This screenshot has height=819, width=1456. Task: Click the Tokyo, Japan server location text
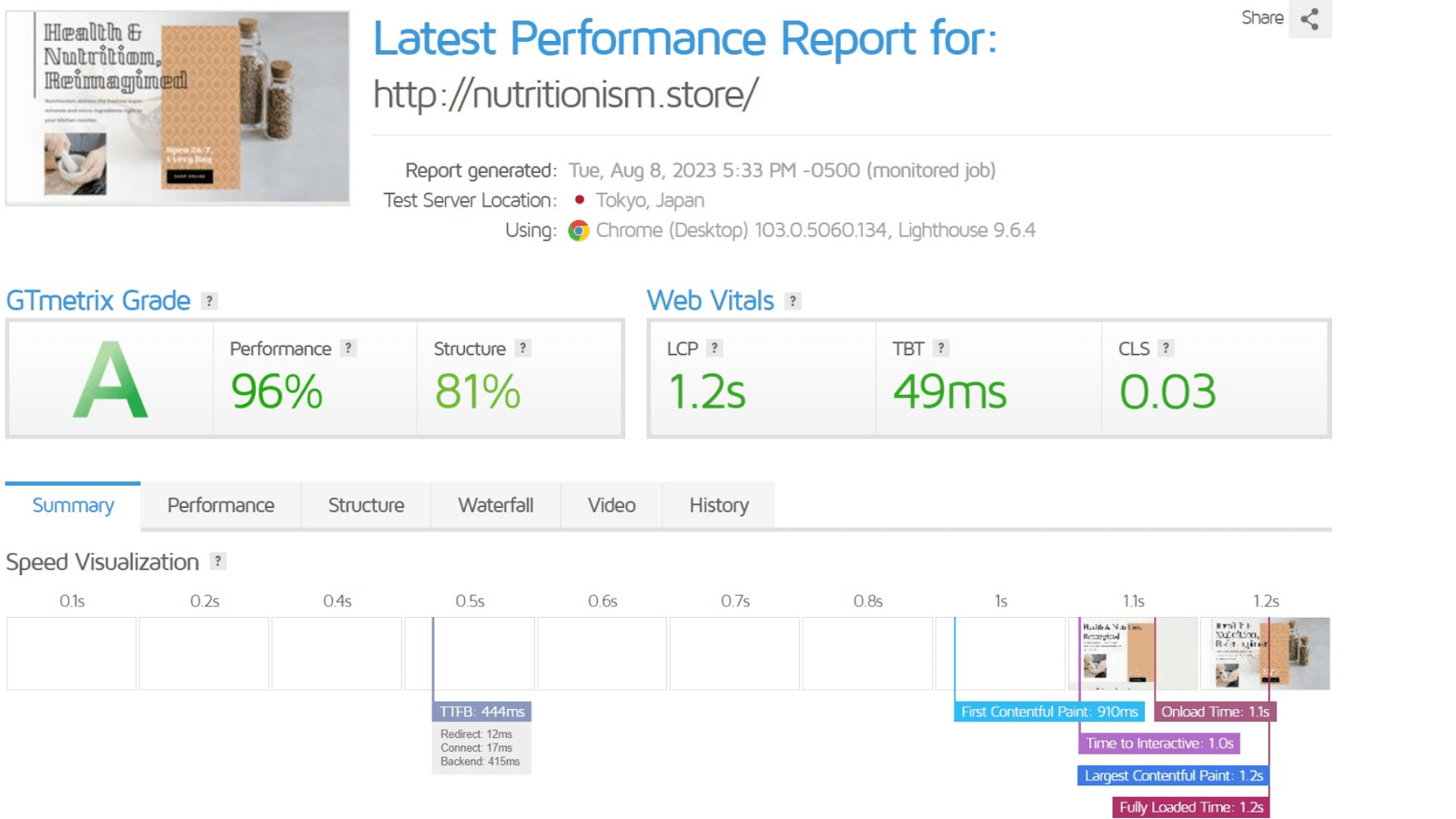(x=650, y=200)
